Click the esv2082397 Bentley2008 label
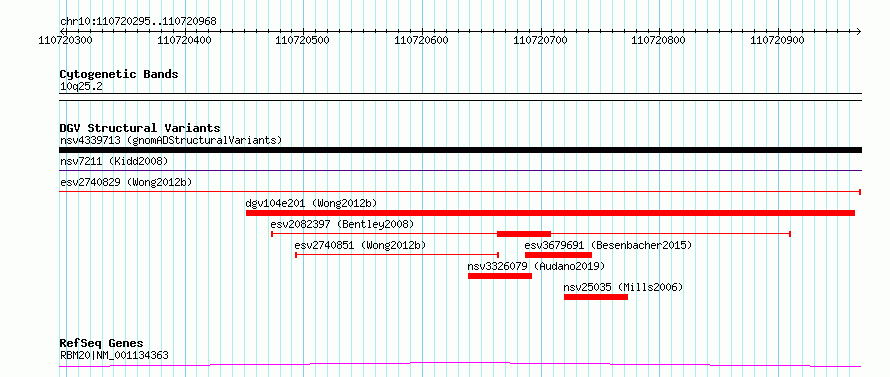Image resolution: width=890 pixels, height=377 pixels. coord(342,224)
